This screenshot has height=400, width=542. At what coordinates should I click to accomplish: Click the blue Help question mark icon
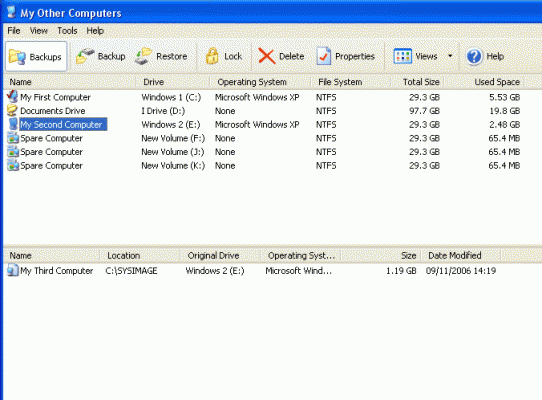coord(474,56)
